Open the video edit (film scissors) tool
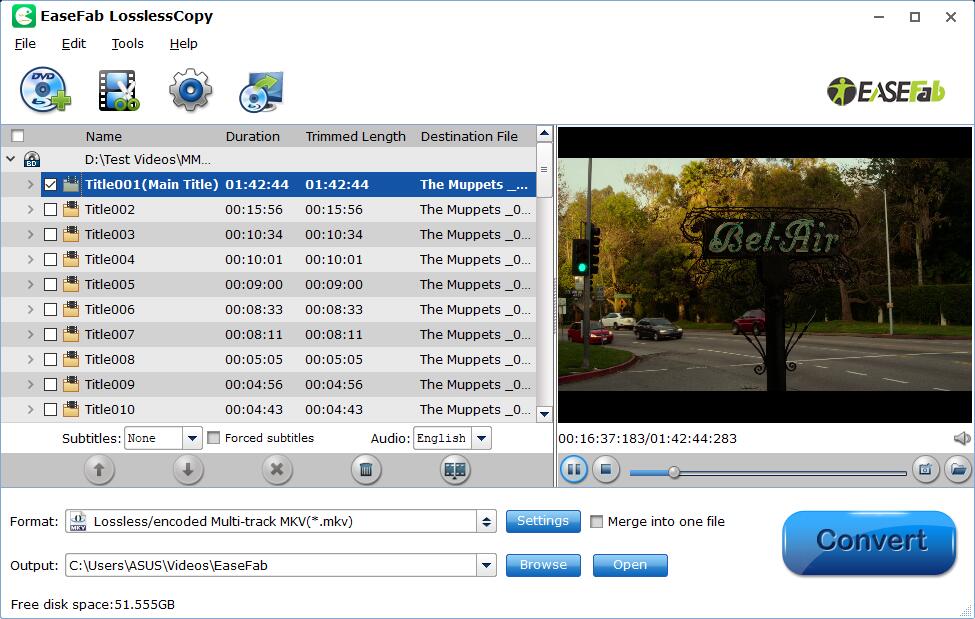 [118, 91]
